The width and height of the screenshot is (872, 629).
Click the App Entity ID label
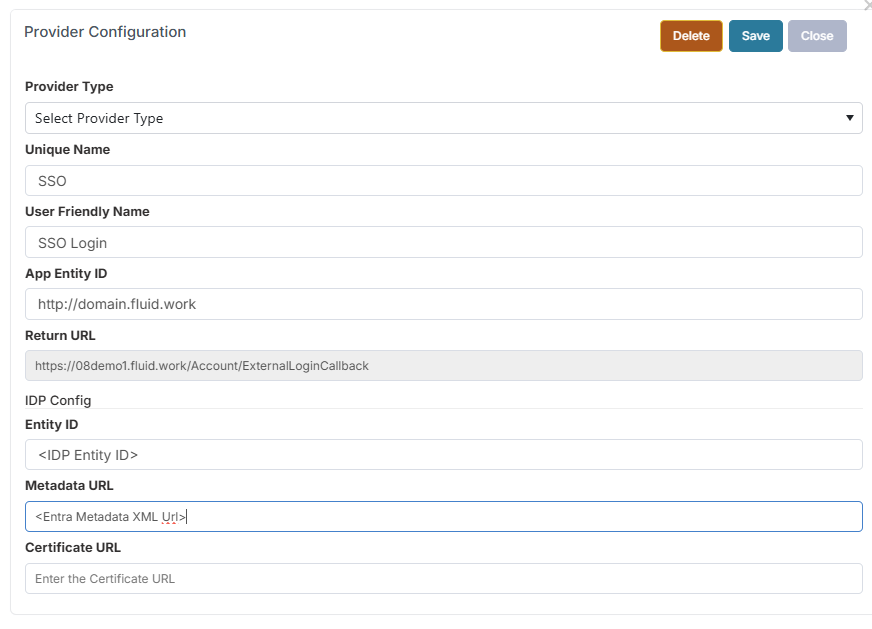pyautogui.click(x=66, y=274)
